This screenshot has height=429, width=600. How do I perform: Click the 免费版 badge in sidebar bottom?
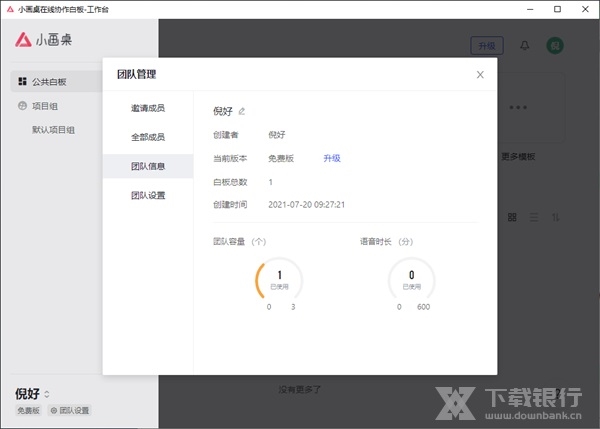click(28, 410)
